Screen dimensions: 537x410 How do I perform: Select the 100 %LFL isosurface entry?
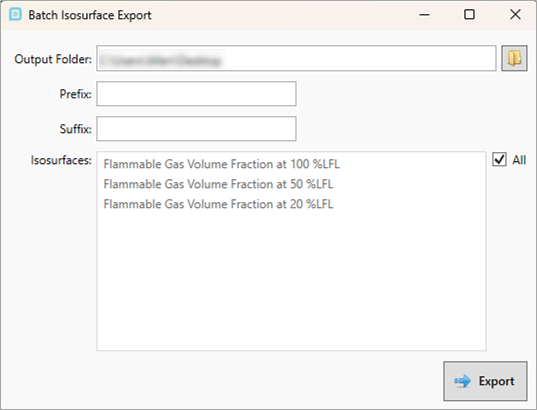coord(222,164)
